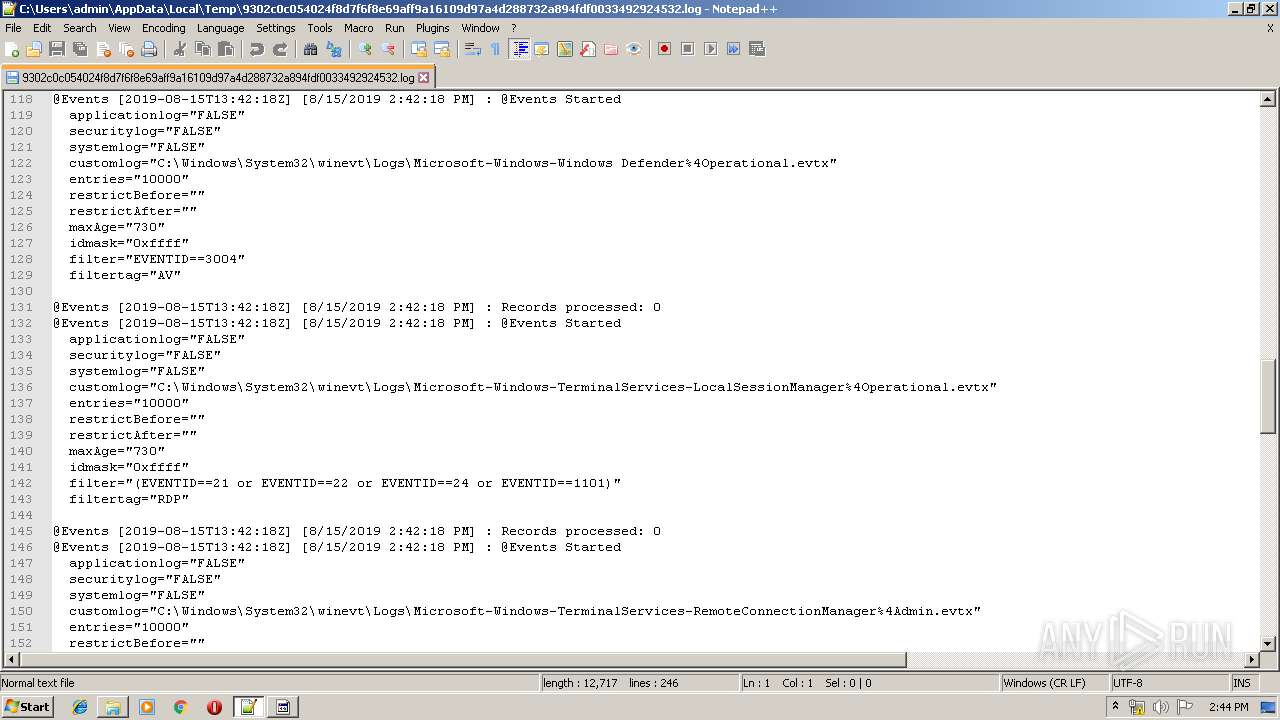1280x720 pixels.
Task: Show hidden system tray icons arrow
Action: tap(1116, 706)
